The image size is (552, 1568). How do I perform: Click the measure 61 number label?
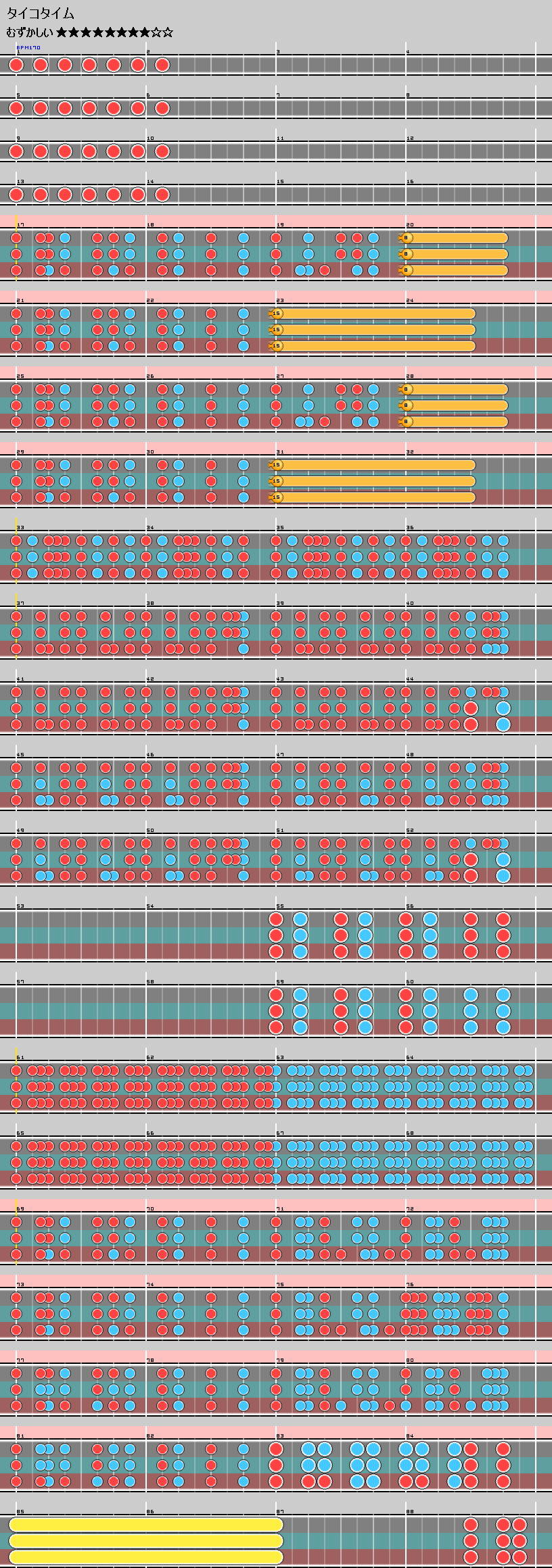point(20,1057)
